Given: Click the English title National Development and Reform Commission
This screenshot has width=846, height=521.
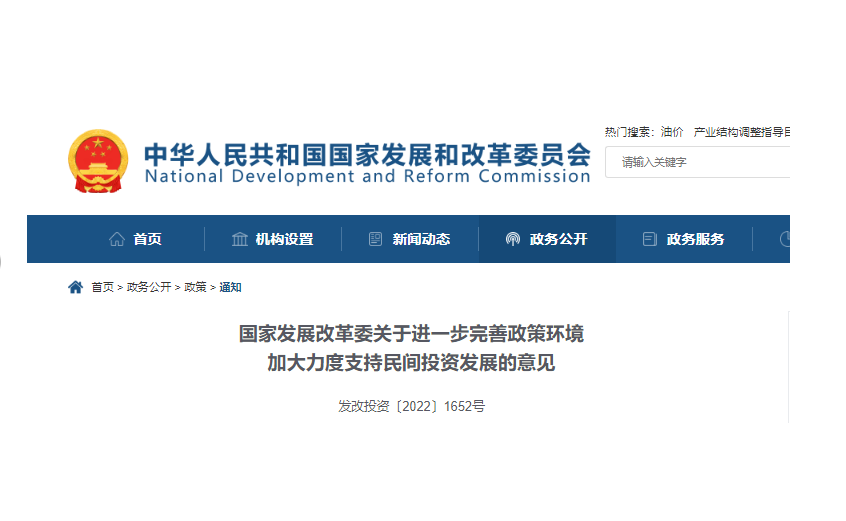Looking at the screenshot, I should [367, 176].
